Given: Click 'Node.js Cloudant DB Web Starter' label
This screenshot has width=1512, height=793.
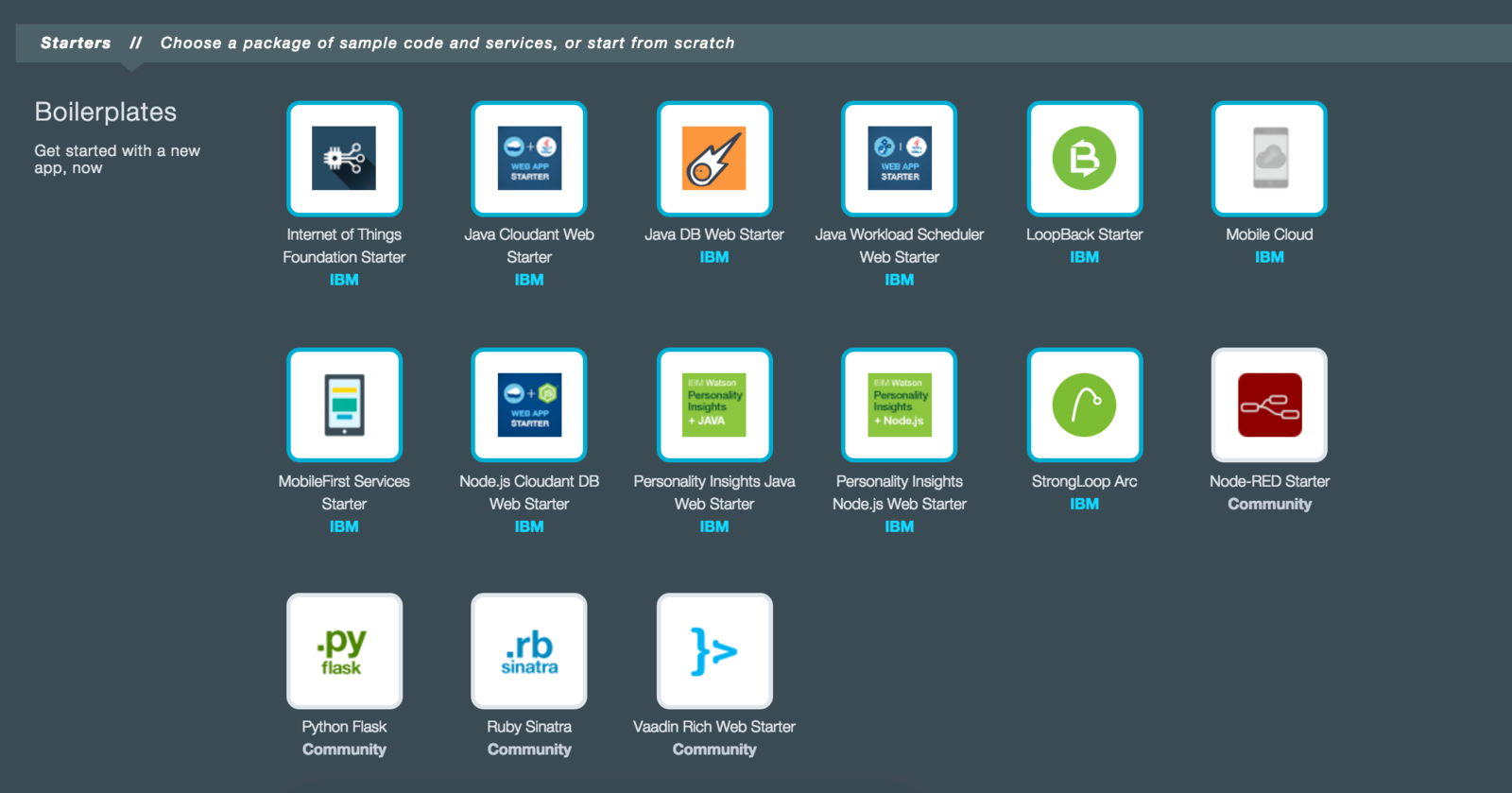Looking at the screenshot, I should tap(529, 492).
